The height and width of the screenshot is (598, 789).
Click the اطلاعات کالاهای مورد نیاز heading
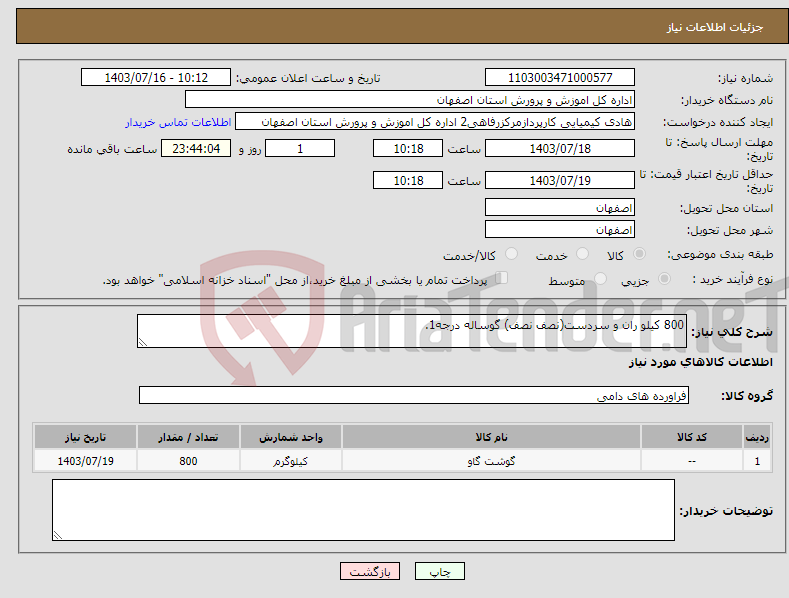tap(700, 362)
